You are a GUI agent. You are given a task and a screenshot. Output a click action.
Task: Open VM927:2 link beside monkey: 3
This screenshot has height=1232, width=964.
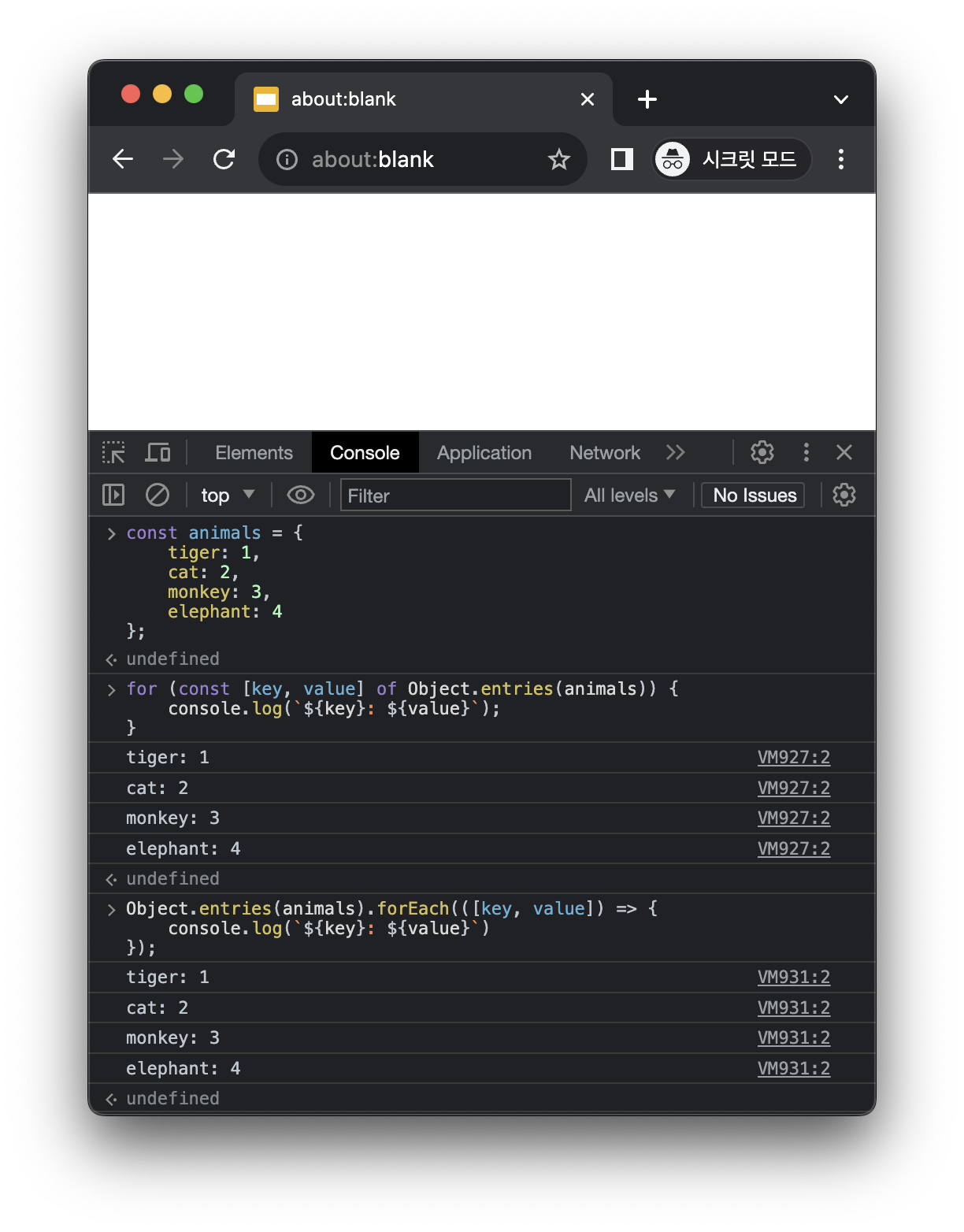pos(793,818)
